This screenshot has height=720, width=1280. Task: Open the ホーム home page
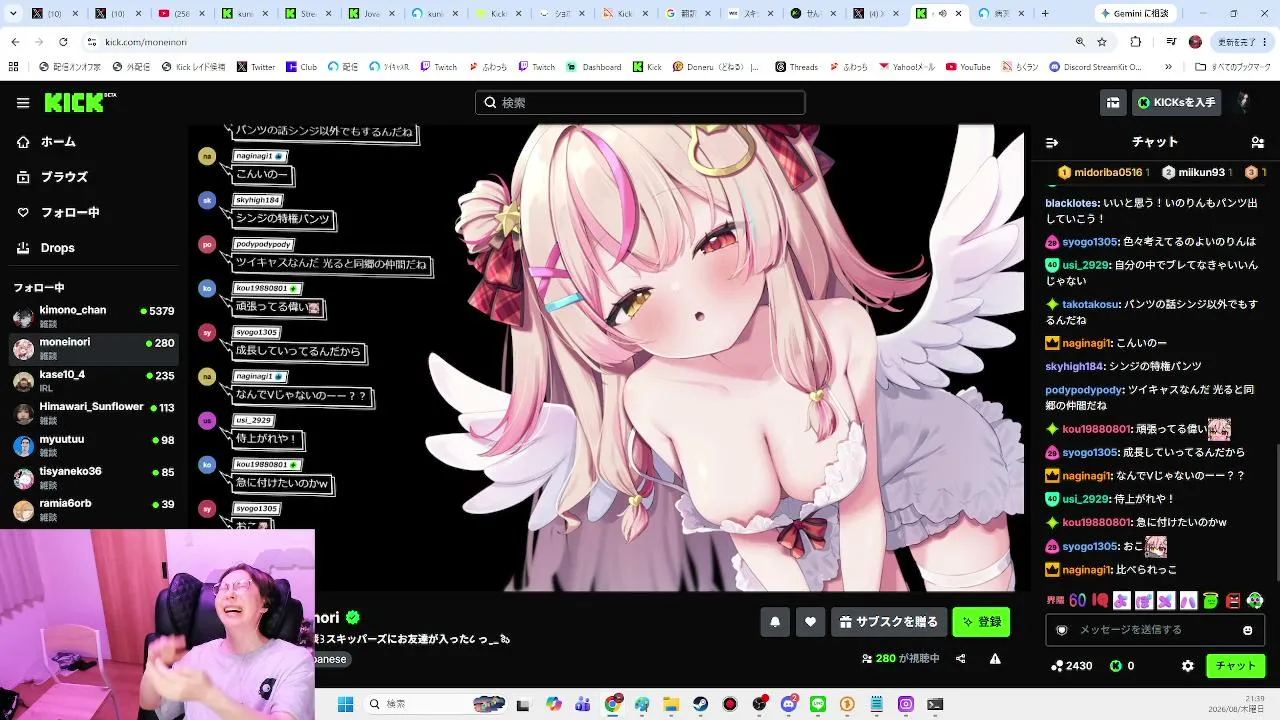coord(47,142)
